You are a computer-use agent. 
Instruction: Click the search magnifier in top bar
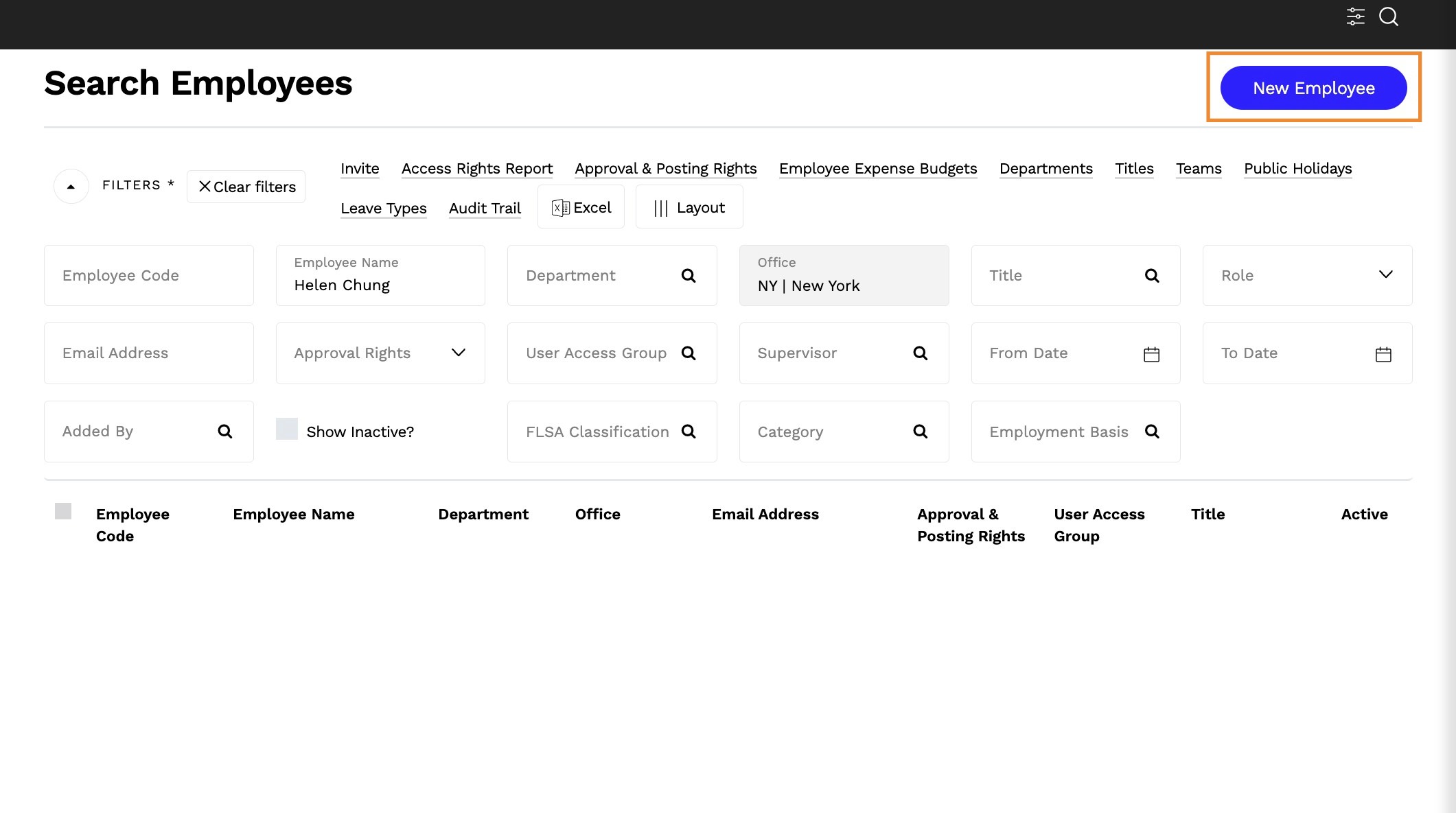[1389, 16]
